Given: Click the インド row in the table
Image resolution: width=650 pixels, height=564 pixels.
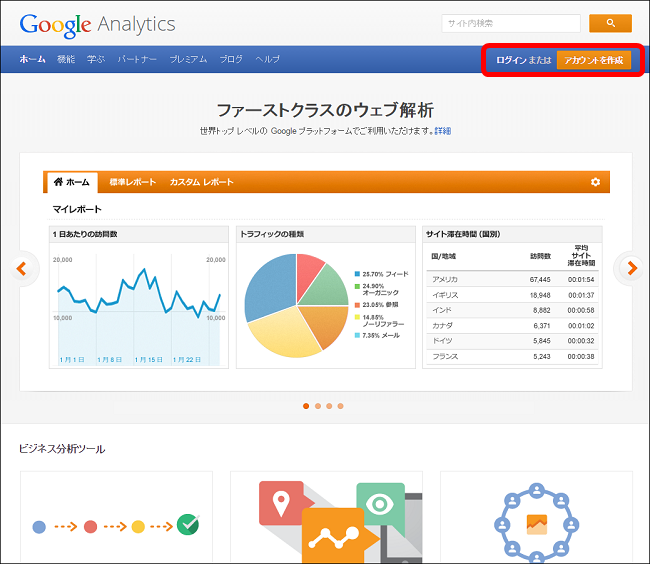Looking at the screenshot, I should [x=512, y=310].
